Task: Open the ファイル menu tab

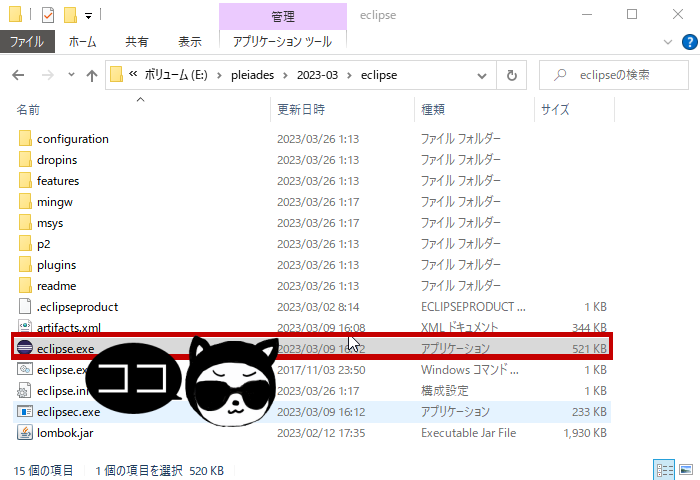Action: (x=27, y=42)
